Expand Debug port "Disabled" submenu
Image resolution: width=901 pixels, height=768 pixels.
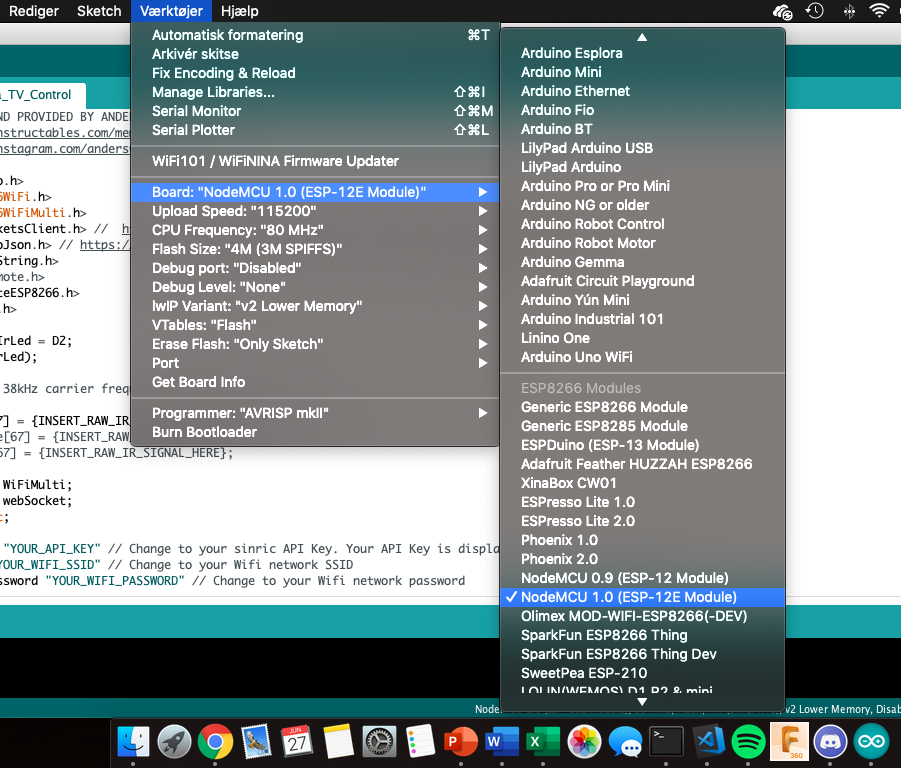[x=315, y=268]
